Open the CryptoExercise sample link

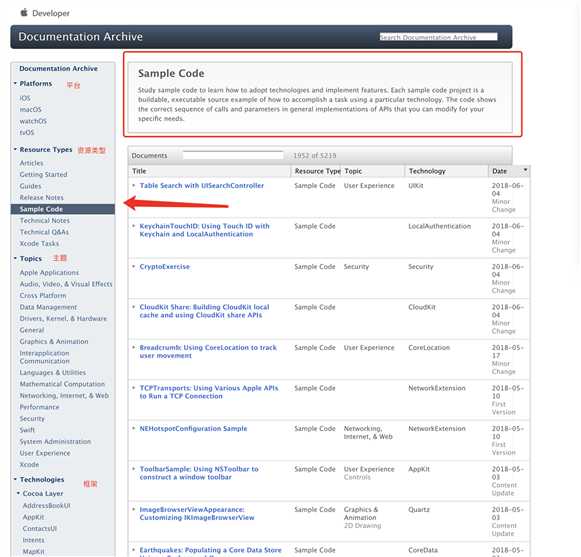pos(165,266)
